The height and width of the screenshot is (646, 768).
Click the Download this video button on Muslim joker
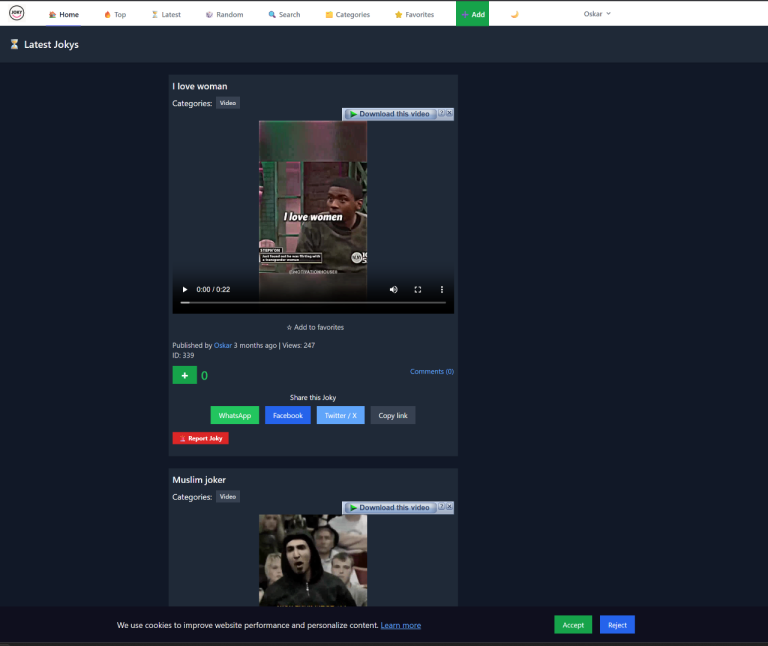(389, 508)
